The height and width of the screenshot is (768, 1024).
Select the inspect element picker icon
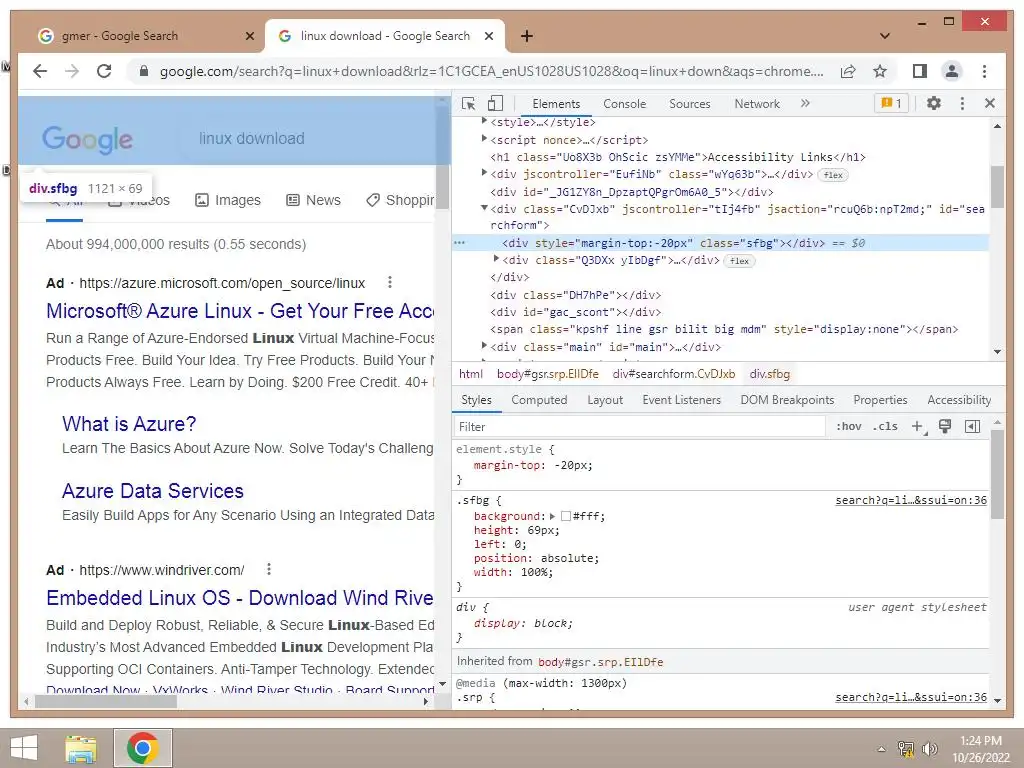(x=468, y=103)
